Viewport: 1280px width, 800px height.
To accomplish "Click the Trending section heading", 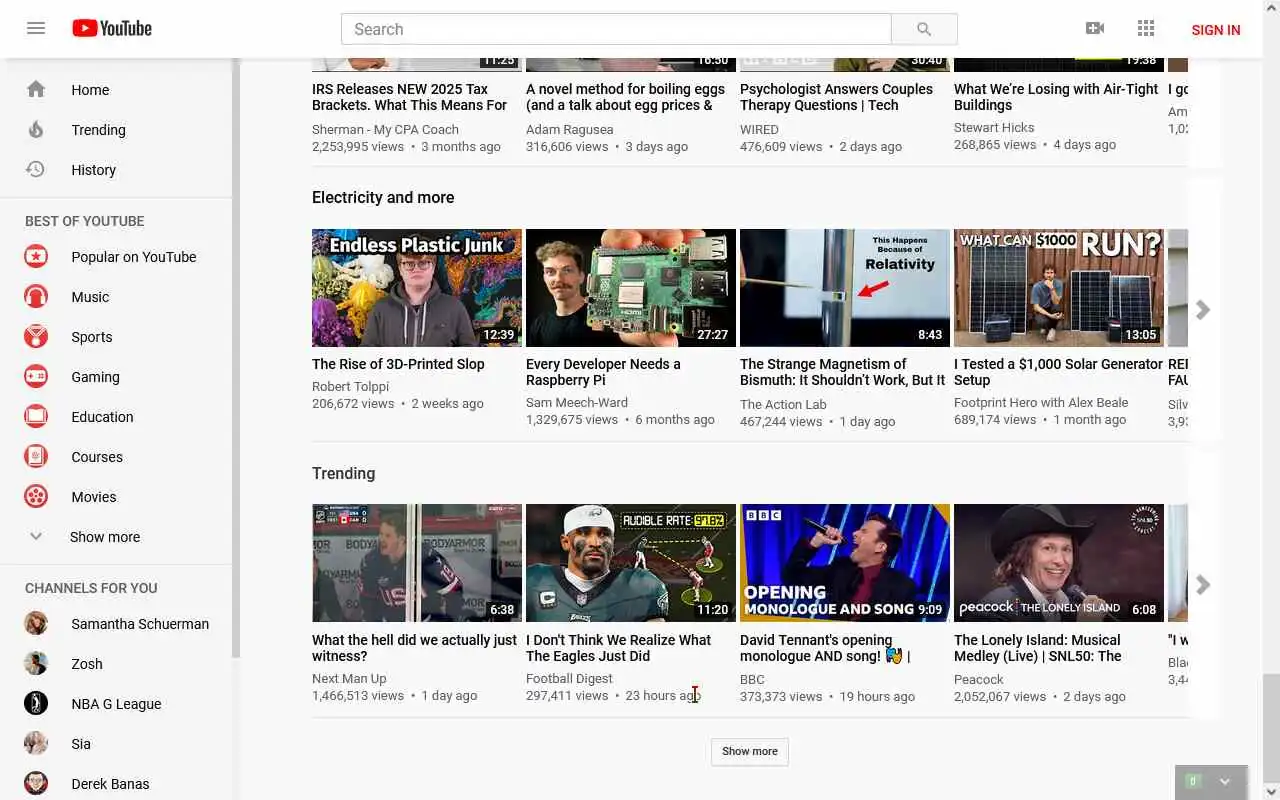I will pyautogui.click(x=343, y=473).
